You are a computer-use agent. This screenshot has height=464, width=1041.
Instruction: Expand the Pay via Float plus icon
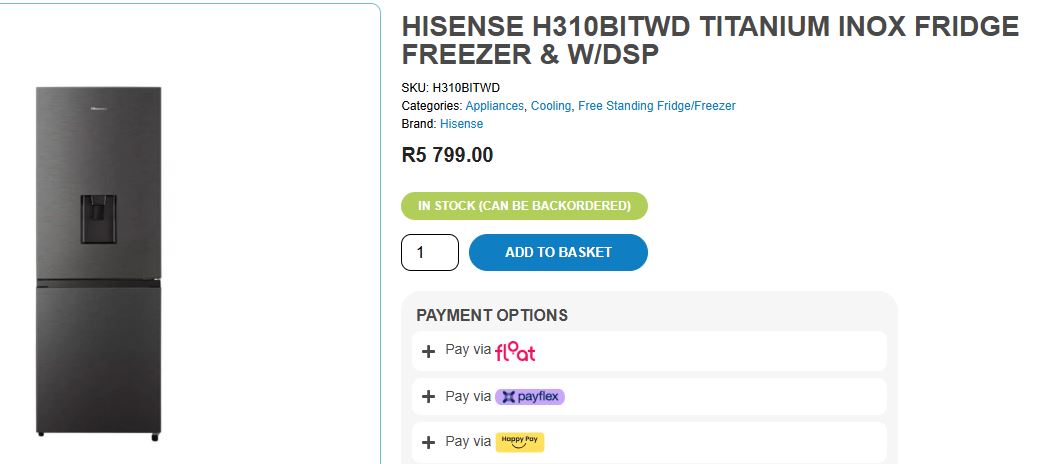coord(429,351)
